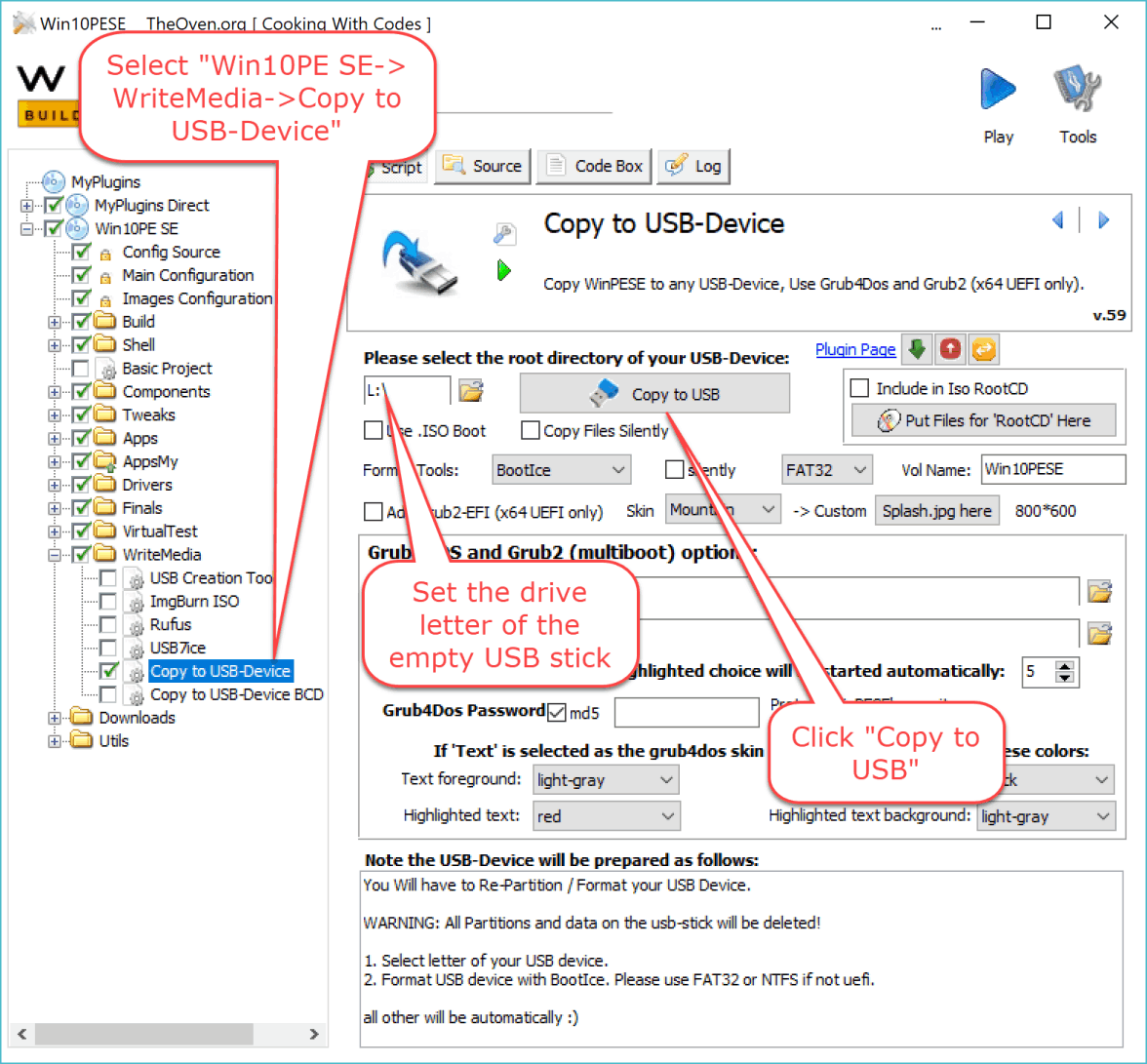The width and height of the screenshot is (1147, 1064).
Task: Click the green download arrow icon
Action: pos(916,349)
